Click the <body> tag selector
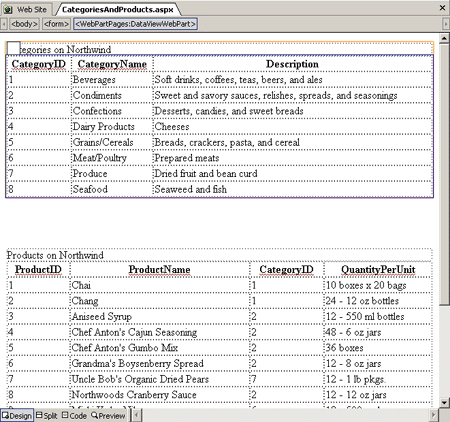The image size is (450, 422). click(24, 24)
